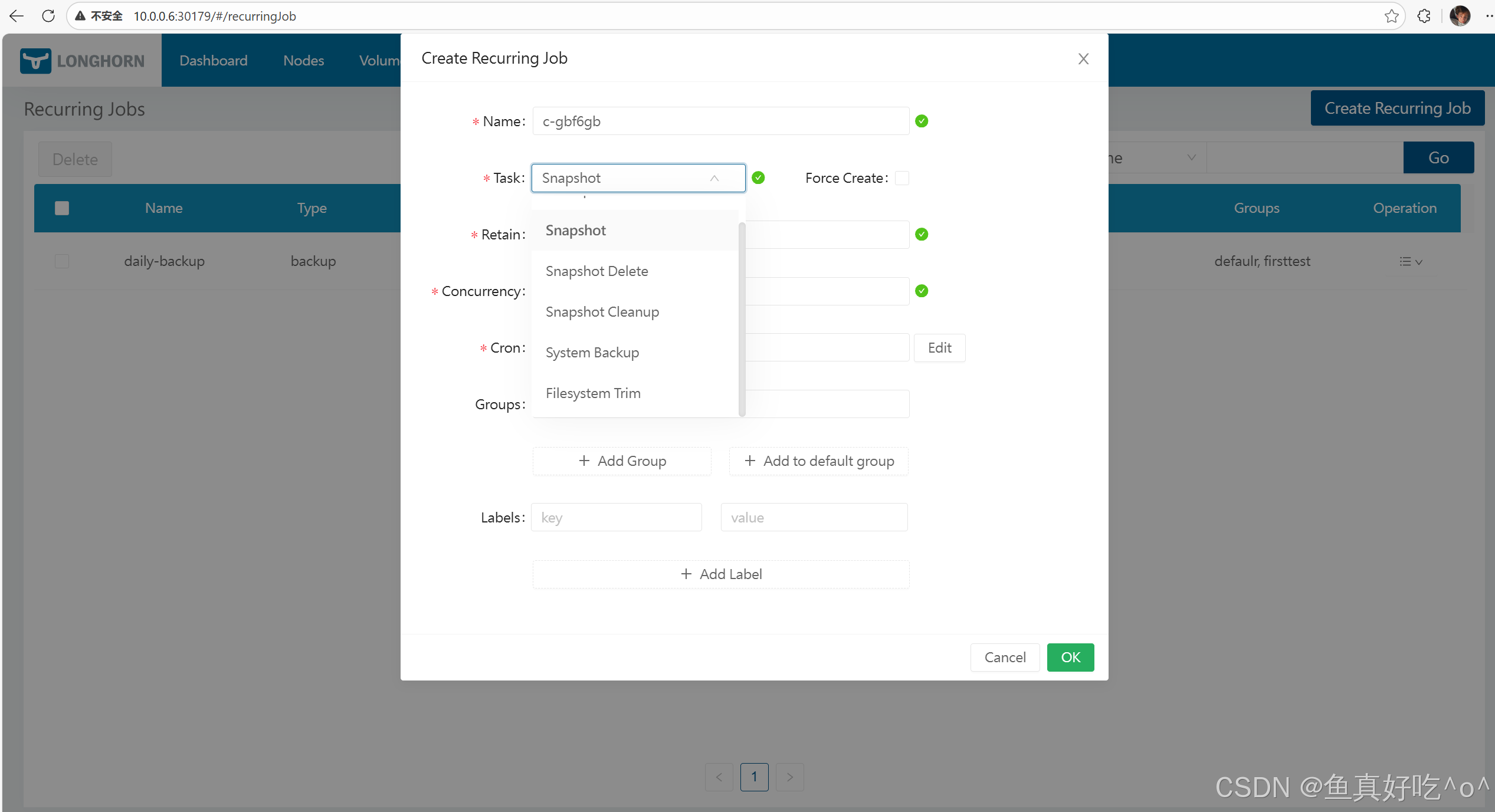Click the Longhorn logo icon
1495x812 pixels.
[x=35, y=61]
